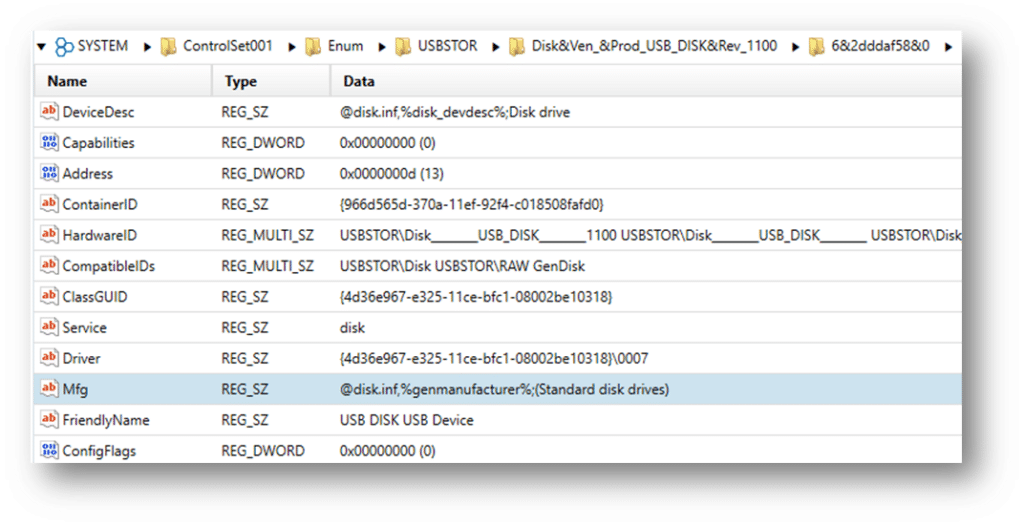Click REG_DWORD type in ConfigFlags row

tap(263, 451)
